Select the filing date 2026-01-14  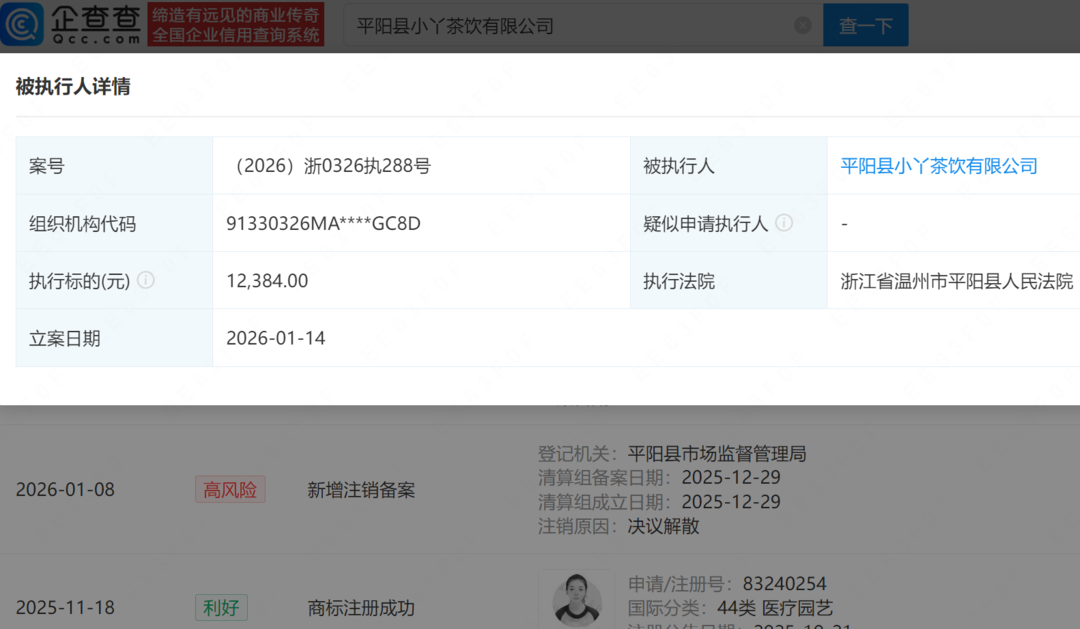276,338
